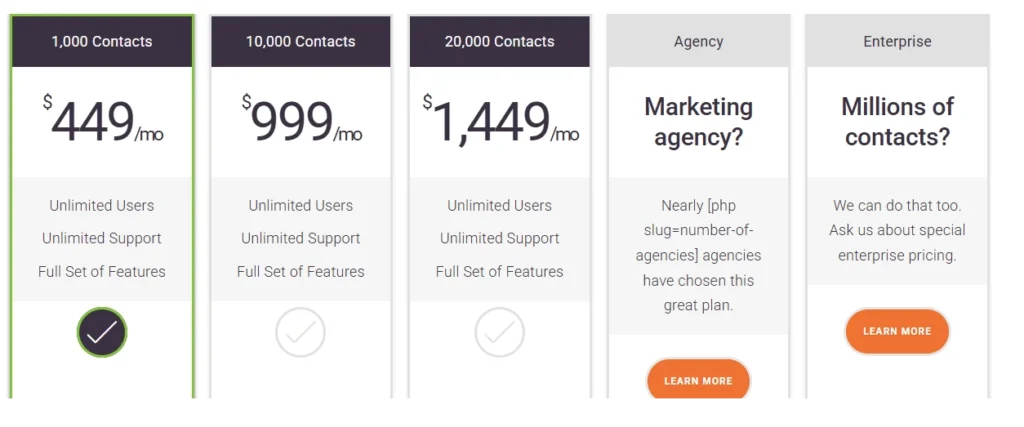Click the $1,449/mo price

click(x=500, y=121)
